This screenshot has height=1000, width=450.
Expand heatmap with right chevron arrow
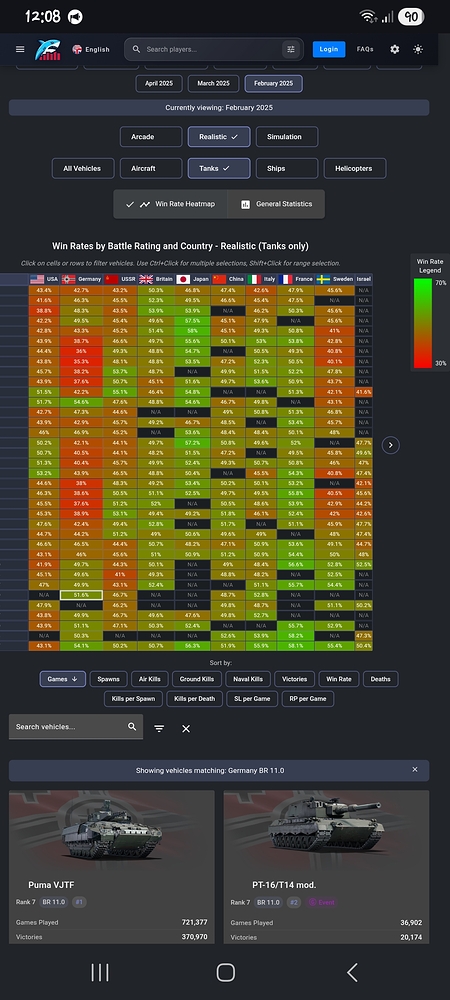[391, 445]
